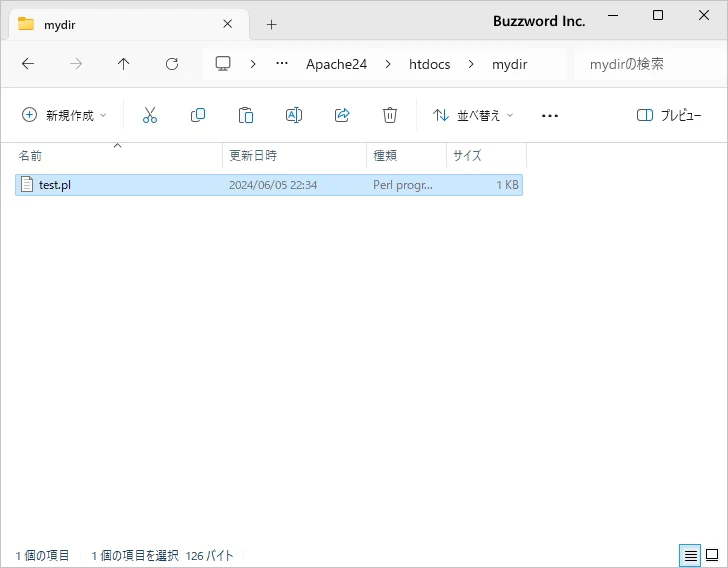The image size is (728, 568).
Task: Click the Rename icon in toolbar
Action: pyautogui.click(x=294, y=115)
